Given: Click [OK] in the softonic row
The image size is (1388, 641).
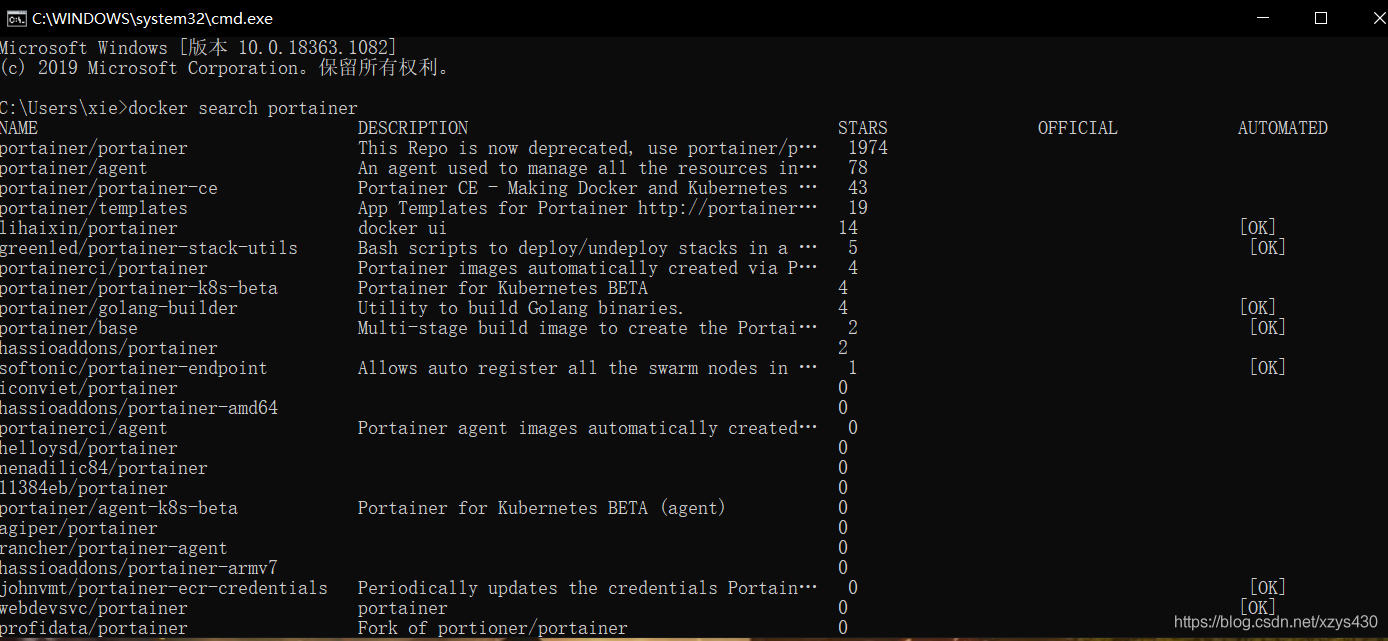Looking at the screenshot, I should tap(1268, 368).
